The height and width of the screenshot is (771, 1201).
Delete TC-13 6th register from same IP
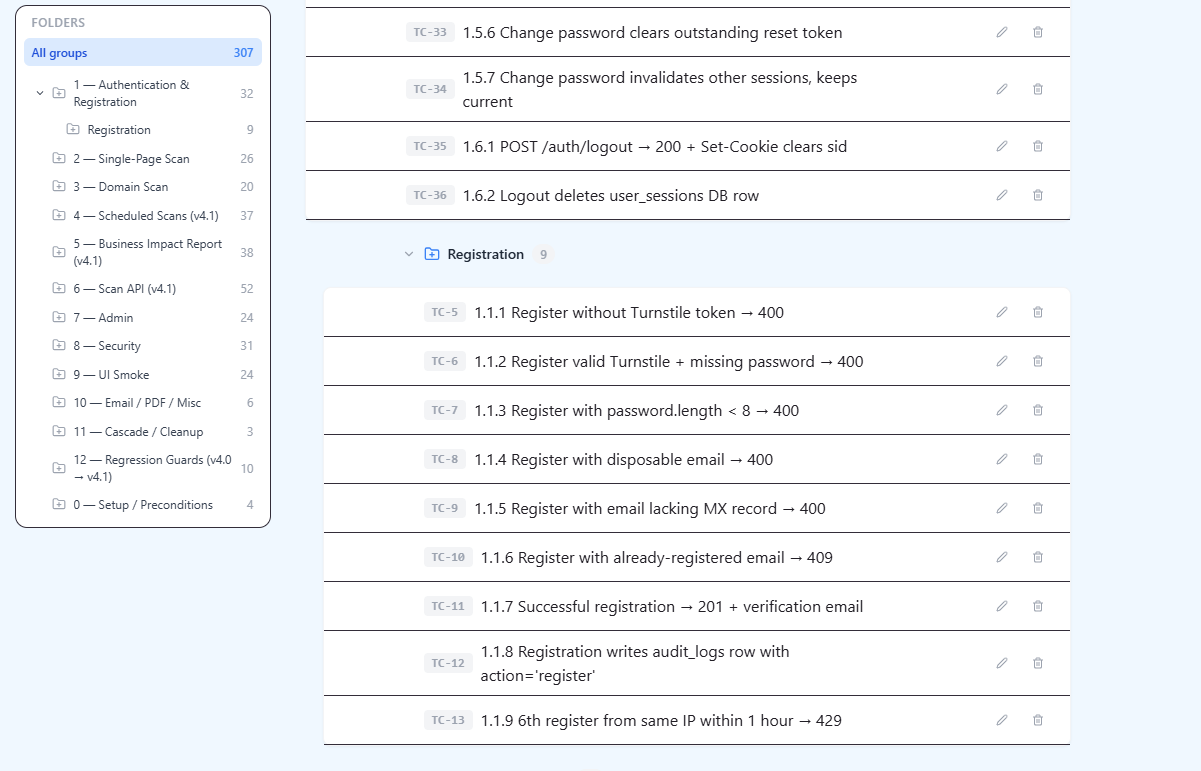click(1038, 720)
